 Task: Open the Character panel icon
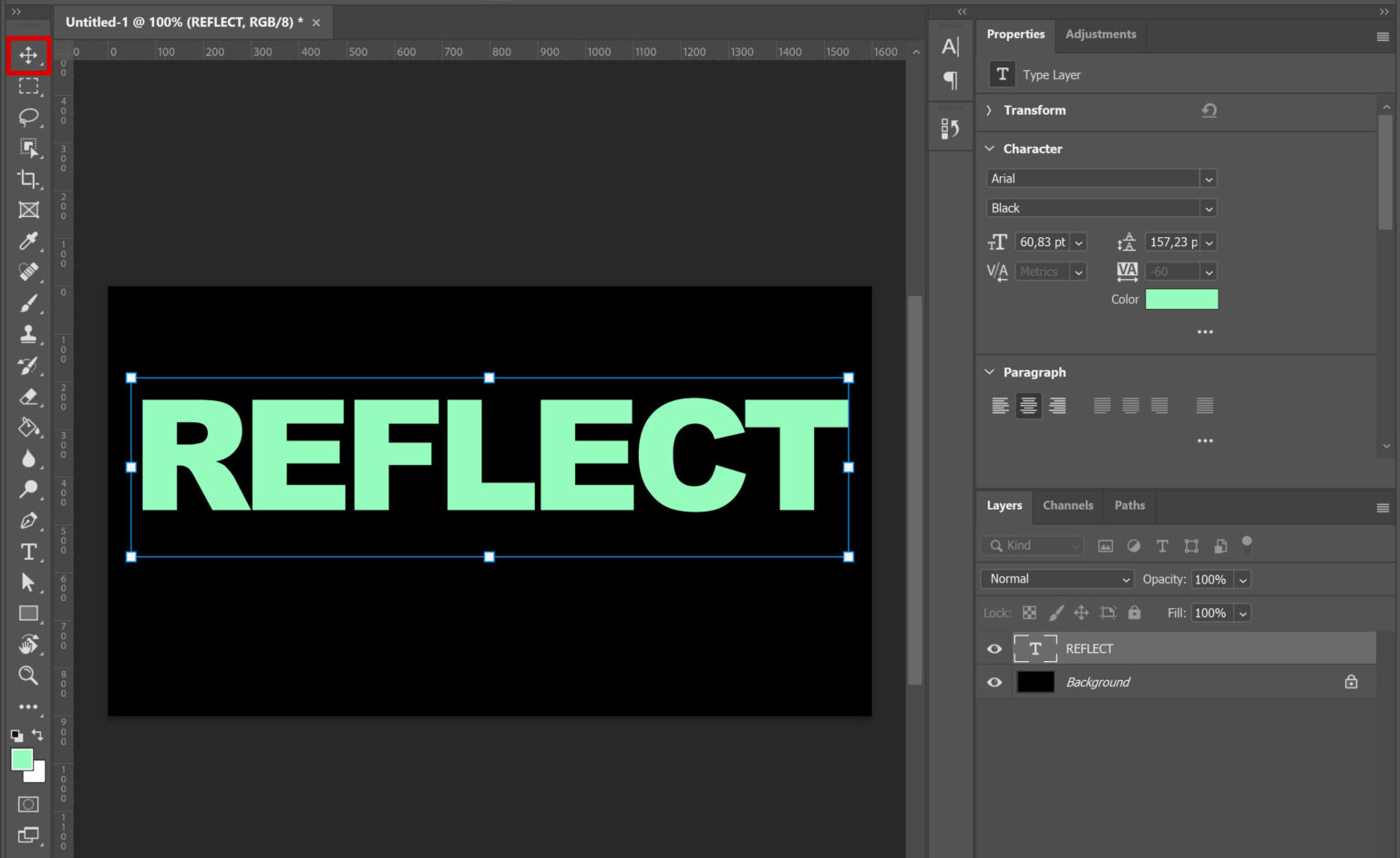pyautogui.click(x=951, y=47)
